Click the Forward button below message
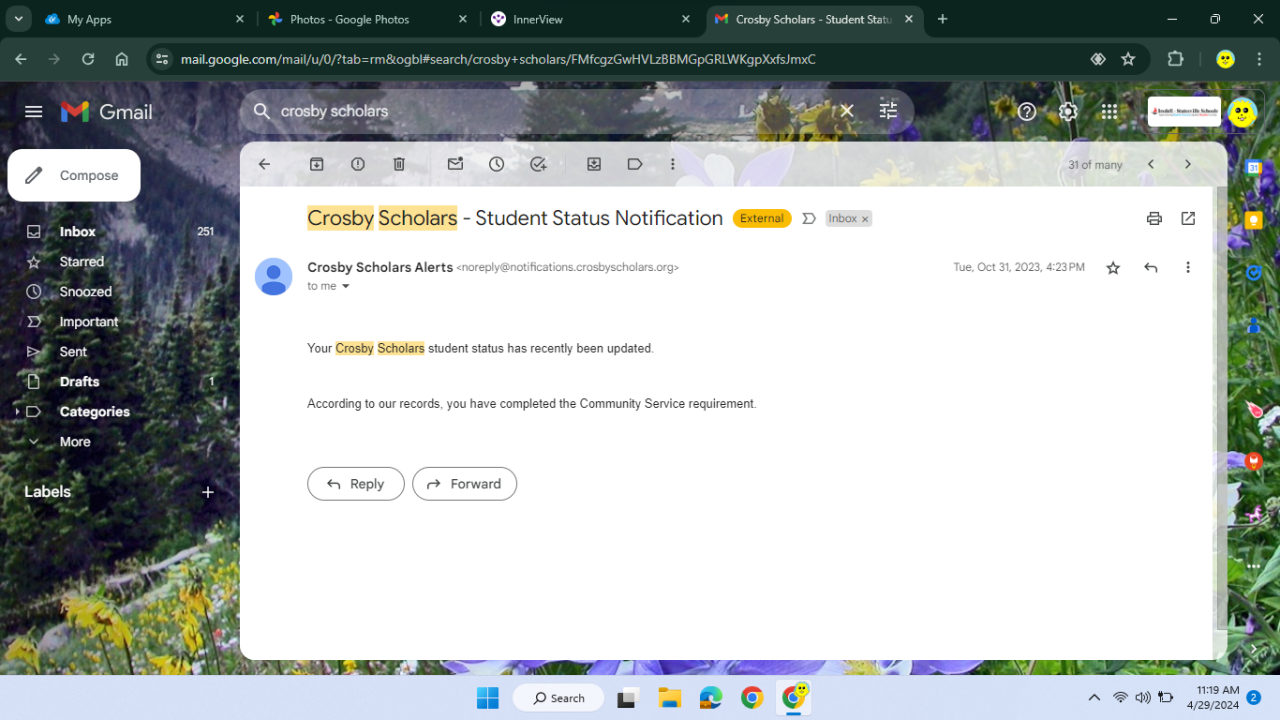The image size is (1280, 720). click(465, 484)
